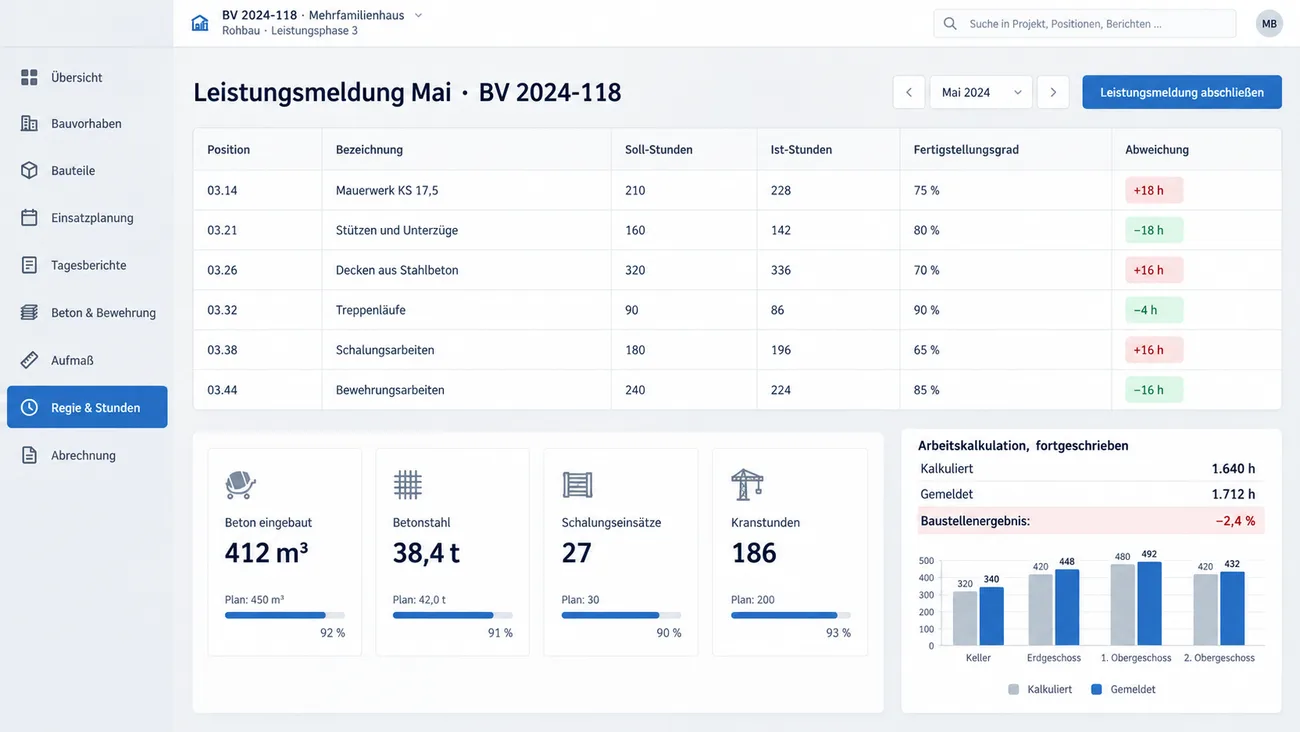Click the −16 h deviation badge

tap(1154, 390)
